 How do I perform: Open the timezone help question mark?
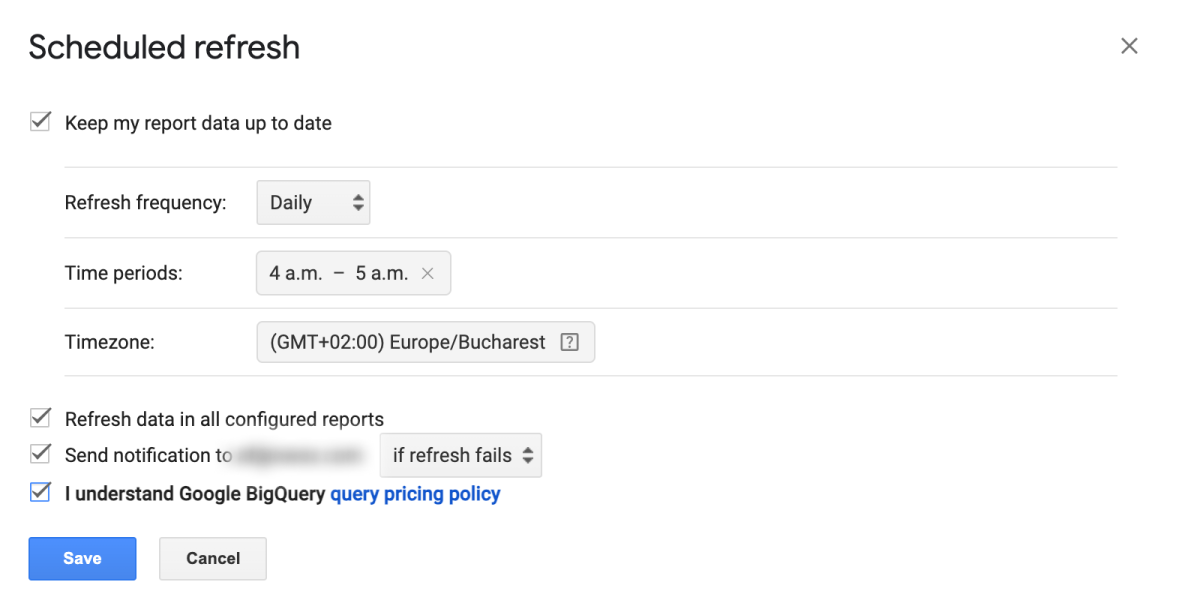[569, 343]
